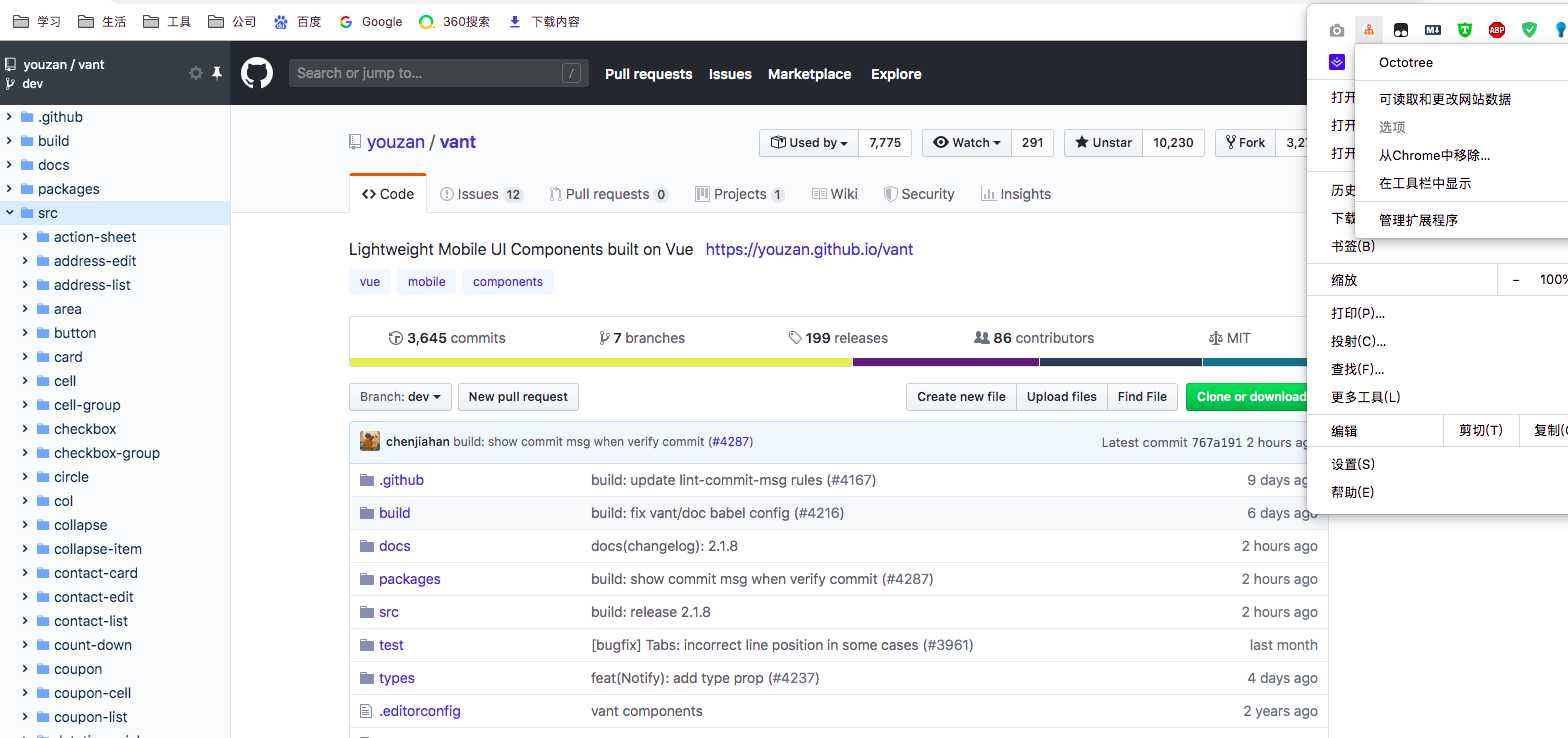This screenshot has width=1568, height=738.
Task: Open the Google bookmark
Action: coord(370,21)
